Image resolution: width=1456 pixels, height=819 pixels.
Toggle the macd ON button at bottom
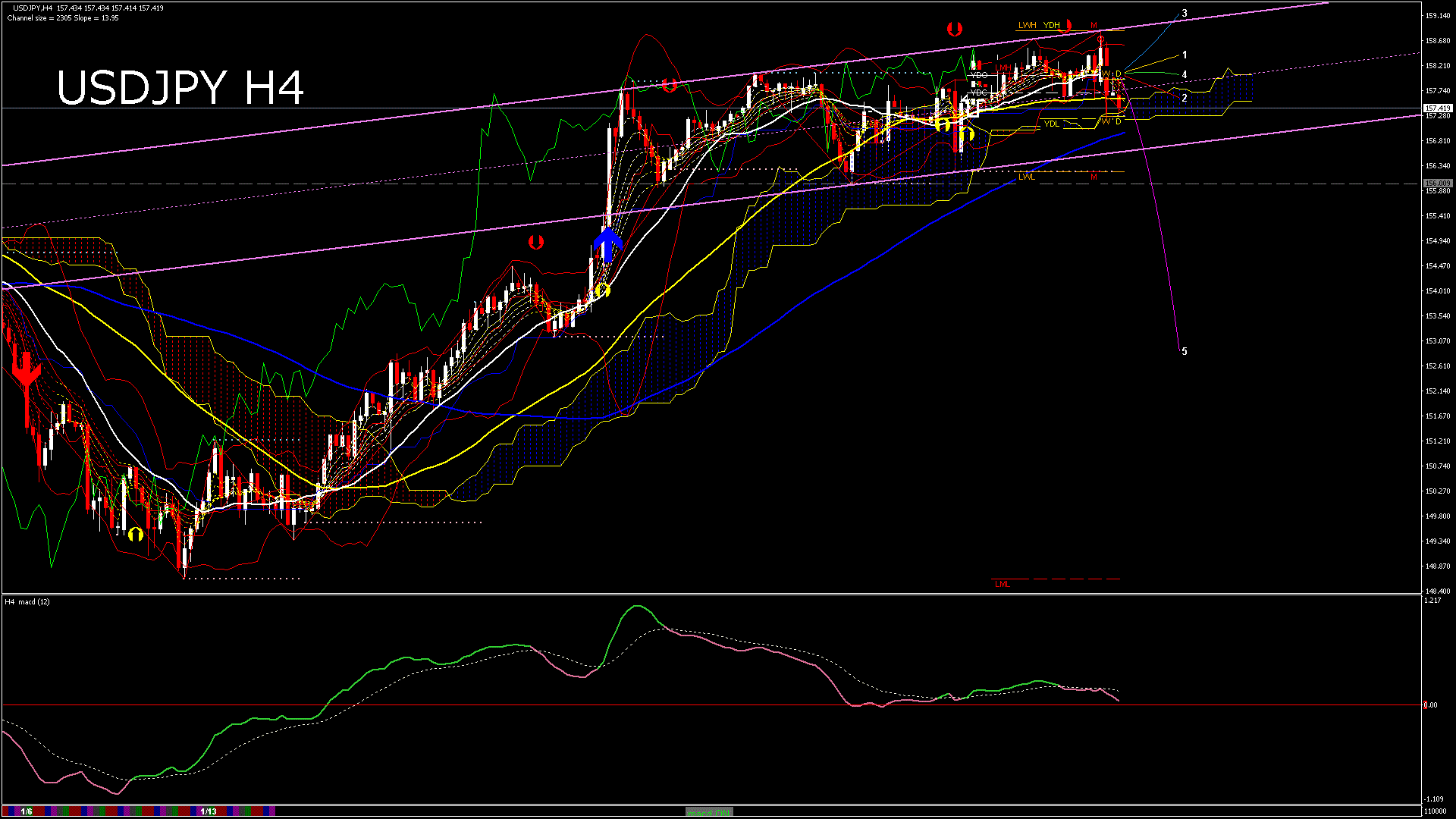[x=709, y=812]
